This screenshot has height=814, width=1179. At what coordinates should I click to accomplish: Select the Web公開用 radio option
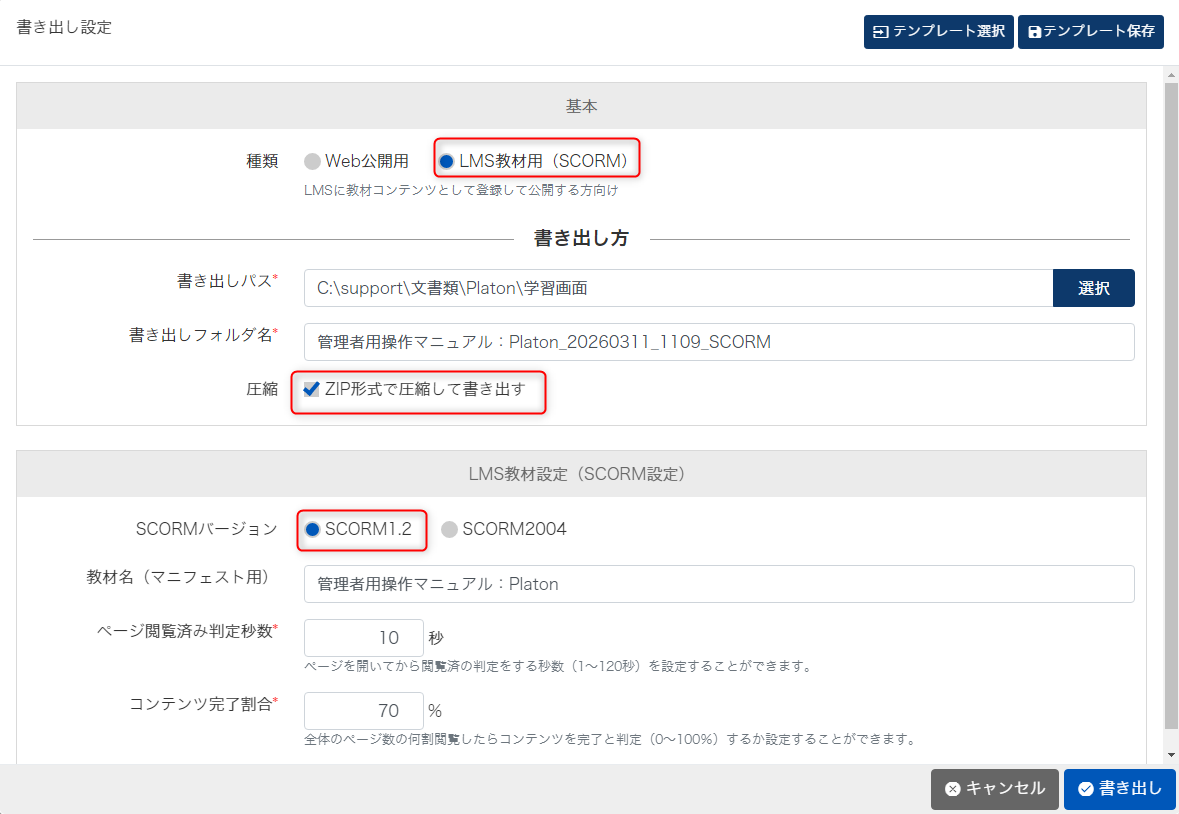point(312,161)
